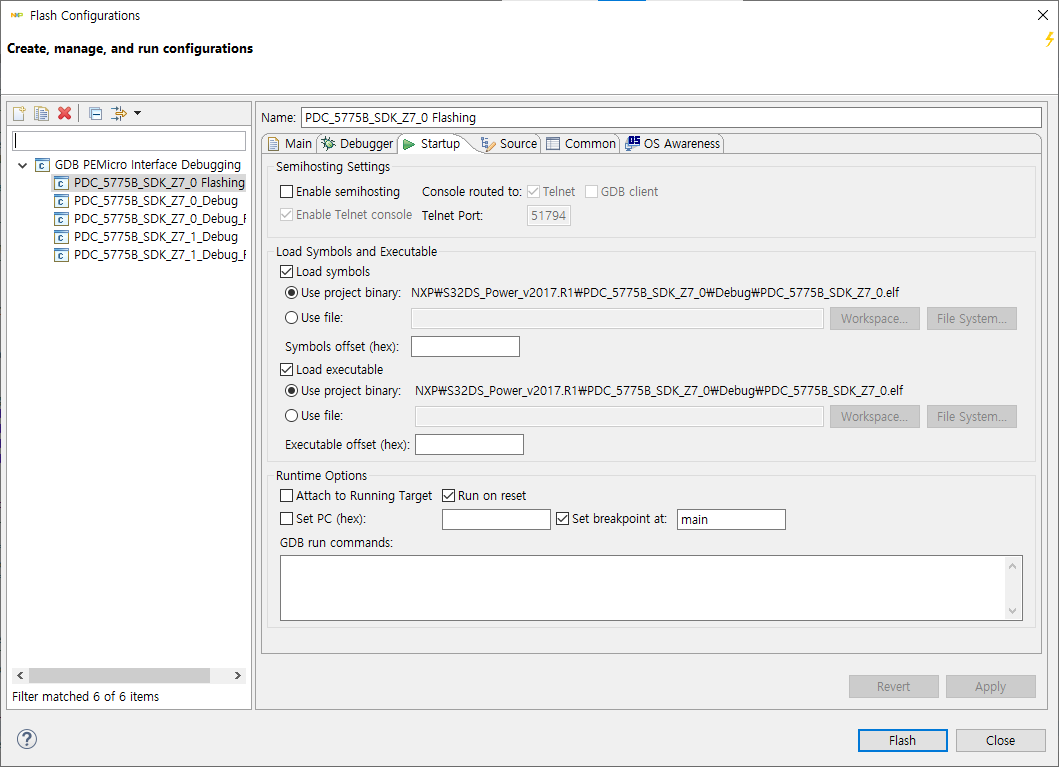Click the filter launch configurations icon
1059x767 pixels.
tap(119, 113)
